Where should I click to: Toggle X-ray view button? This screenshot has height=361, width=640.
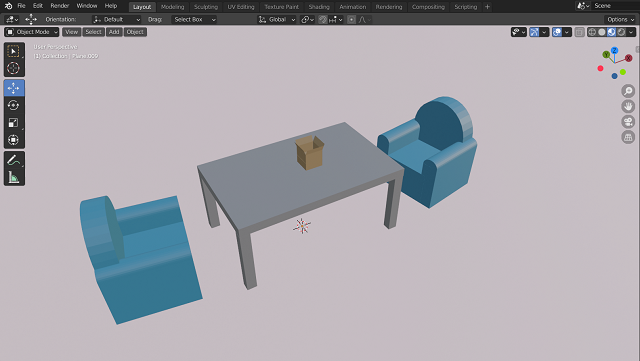click(x=580, y=32)
